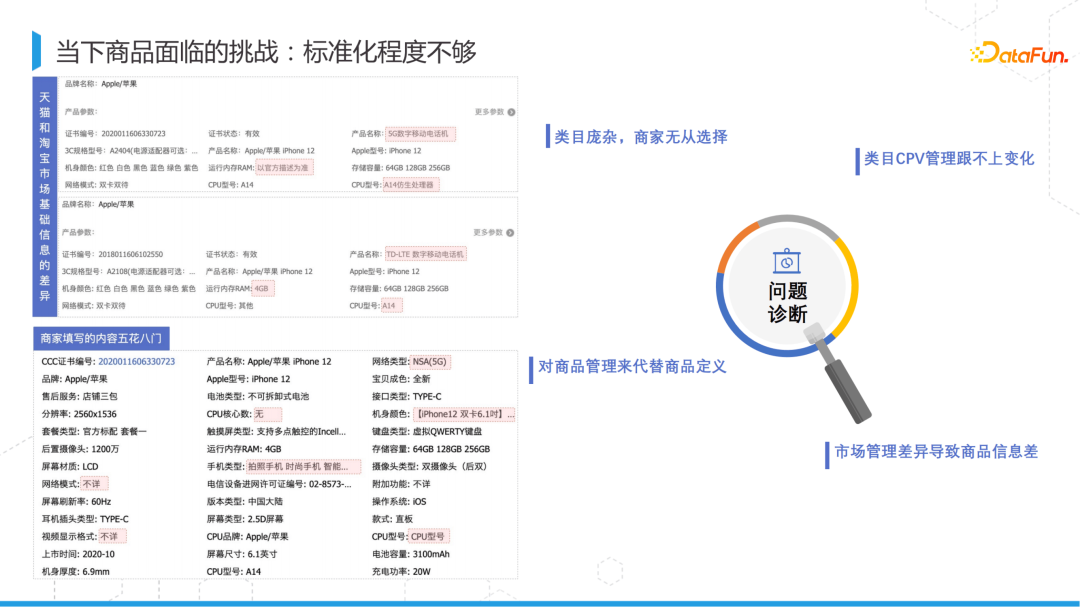Click 电池类型: 不可拆卸式电池 row
Viewport: 1080px width, 607px height.
258,397
